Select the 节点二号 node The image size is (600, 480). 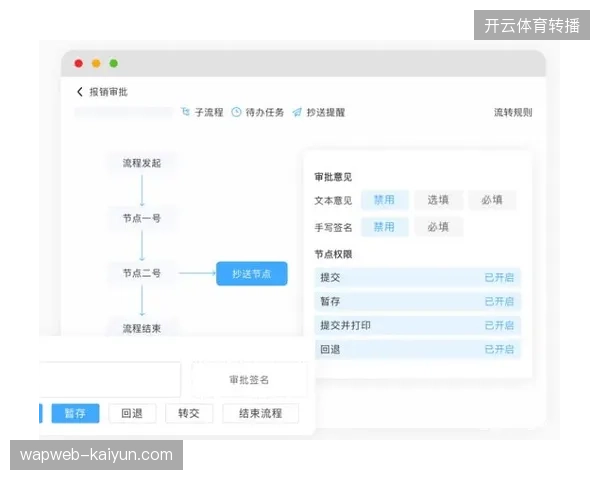point(142,273)
